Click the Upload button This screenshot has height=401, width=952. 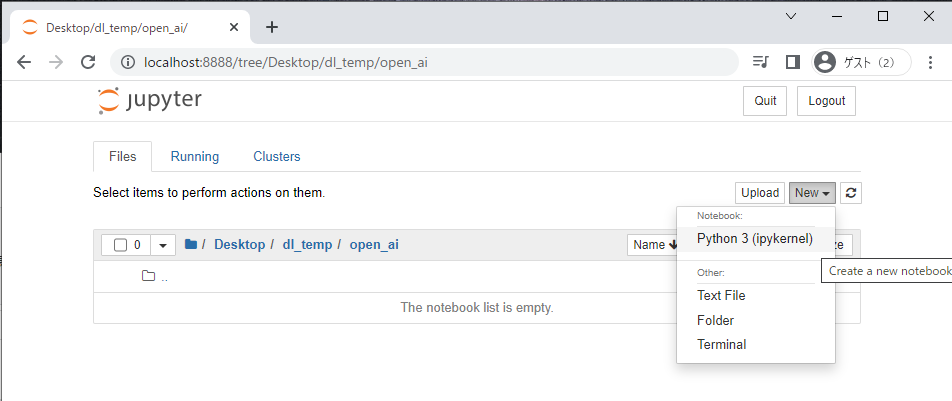(x=760, y=193)
